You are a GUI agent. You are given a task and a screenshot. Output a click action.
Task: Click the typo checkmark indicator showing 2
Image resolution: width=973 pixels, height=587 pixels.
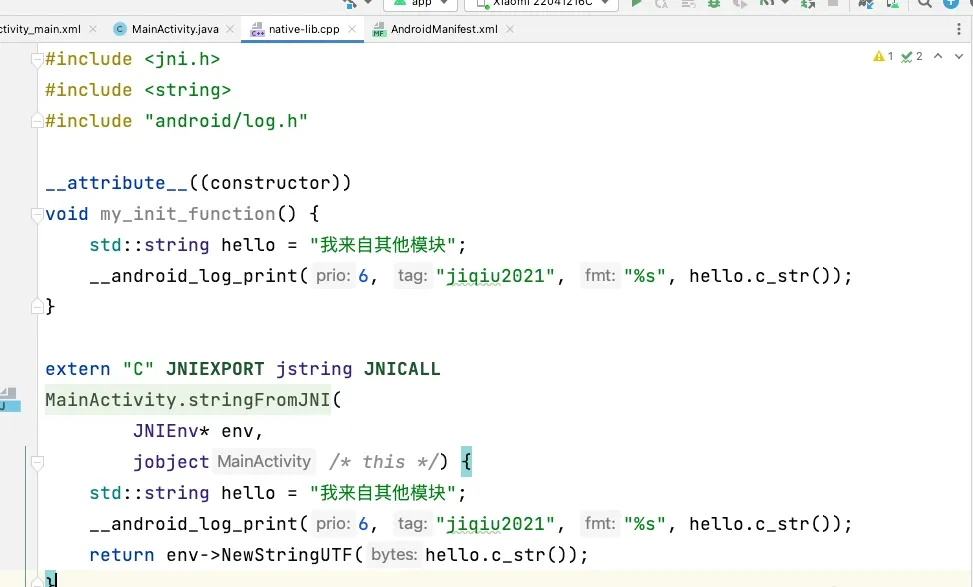click(912, 56)
